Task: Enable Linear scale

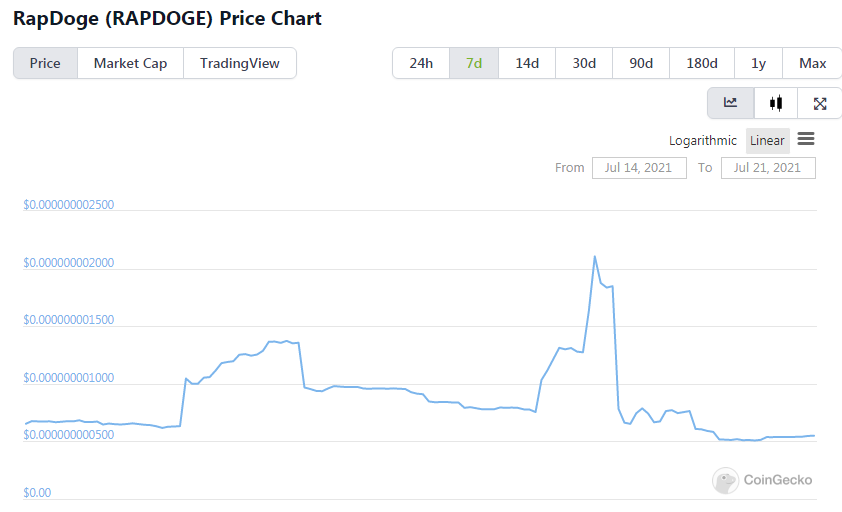Action: point(767,141)
